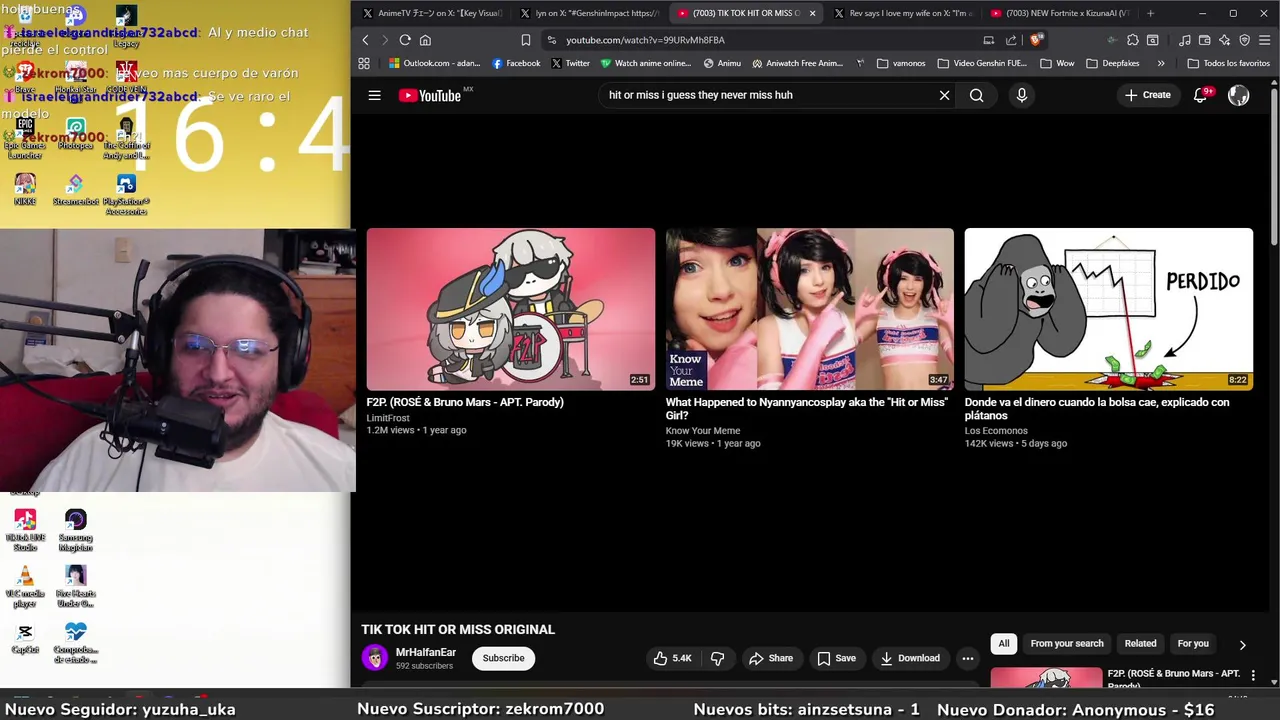Select the Related filter chip
Screen dimensions: 1280x720
(x=1140, y=644)
